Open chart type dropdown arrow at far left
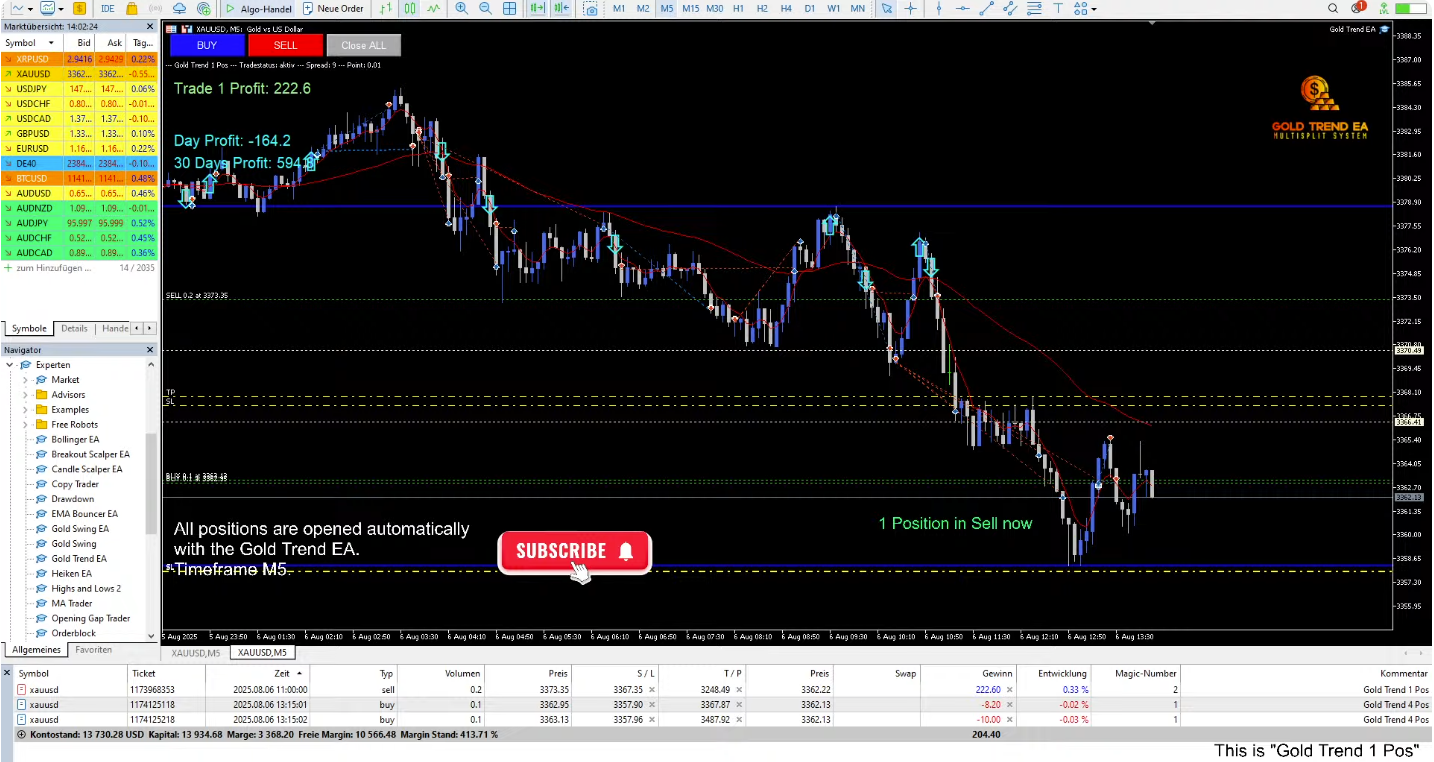1434x762 pixels. pyautogui.click(x=30, y=9)
